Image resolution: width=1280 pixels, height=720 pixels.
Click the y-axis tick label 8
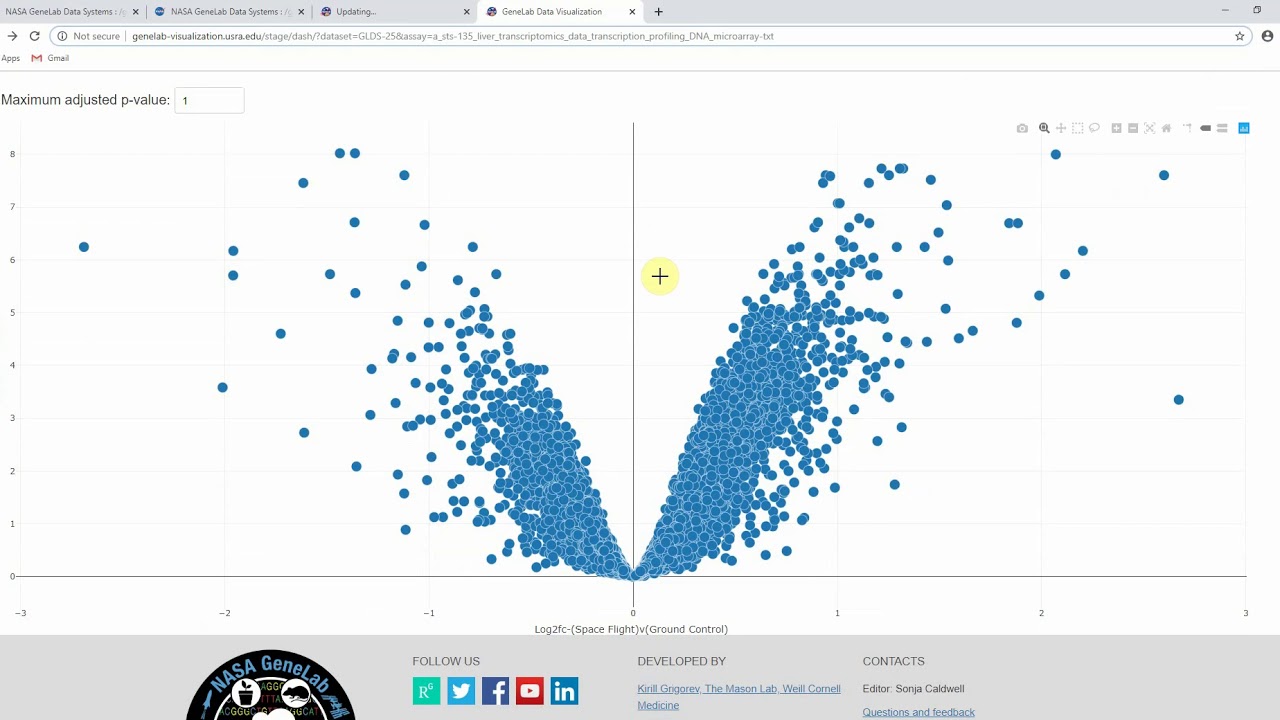click(x=13, y=154)
